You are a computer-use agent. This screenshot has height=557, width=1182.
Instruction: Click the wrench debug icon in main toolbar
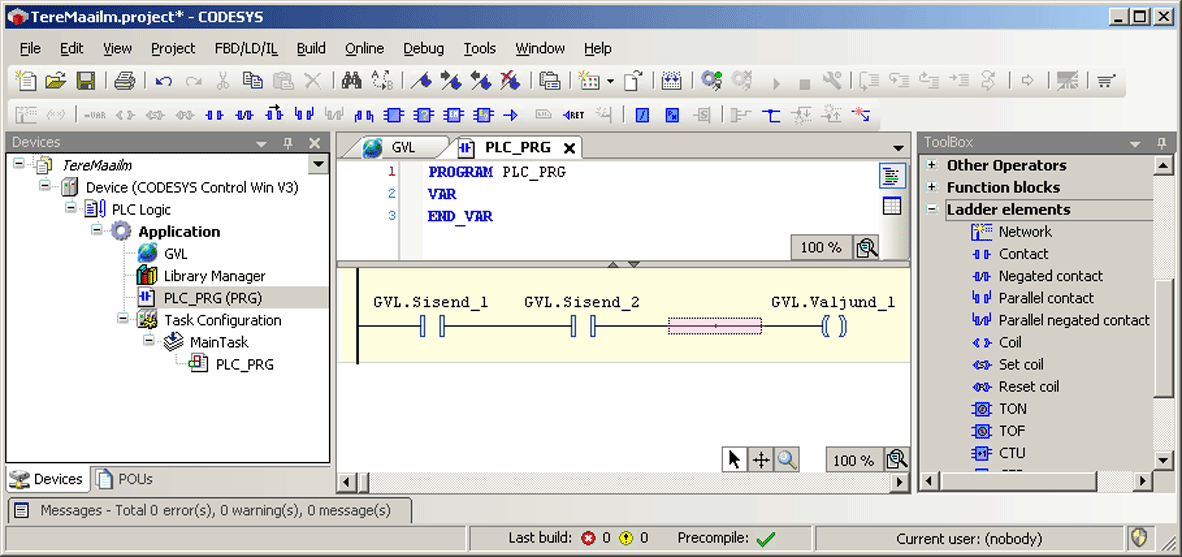pos(833,80)
